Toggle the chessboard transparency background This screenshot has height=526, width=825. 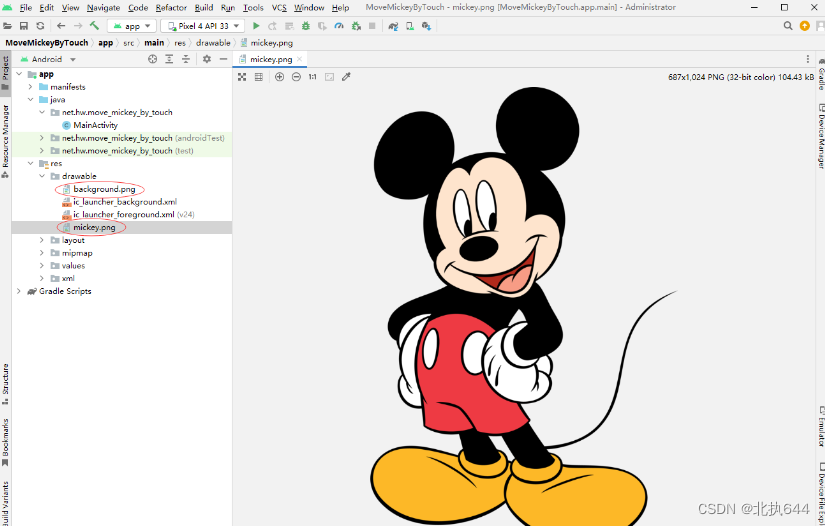click(242, 77)
